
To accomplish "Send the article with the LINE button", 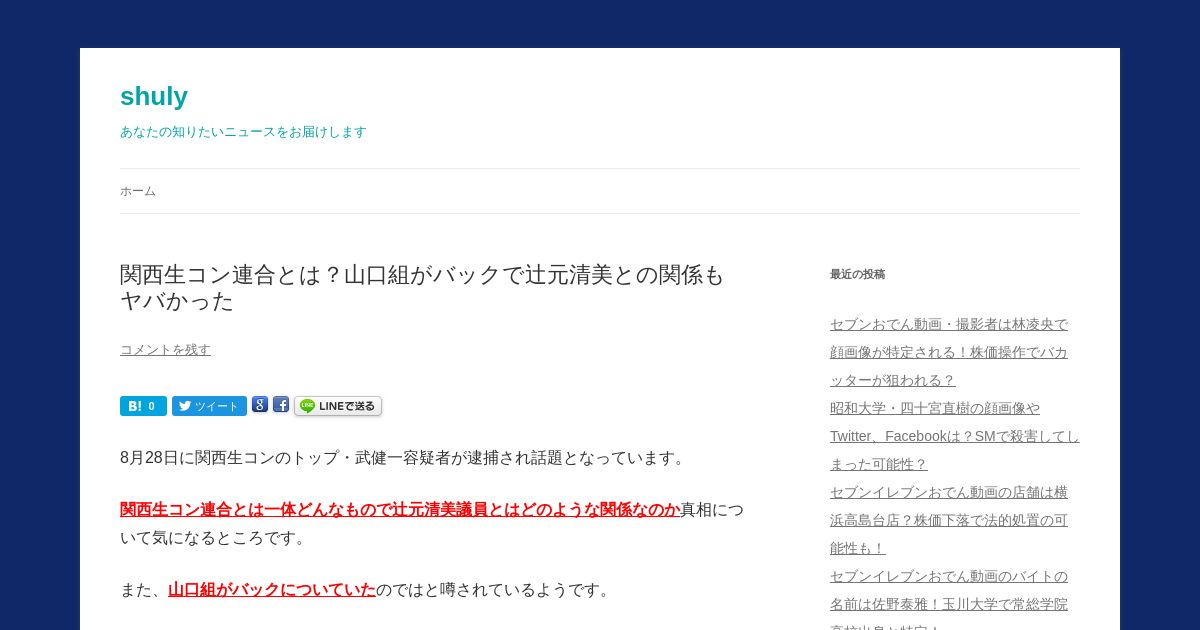I will coord(338,406).
